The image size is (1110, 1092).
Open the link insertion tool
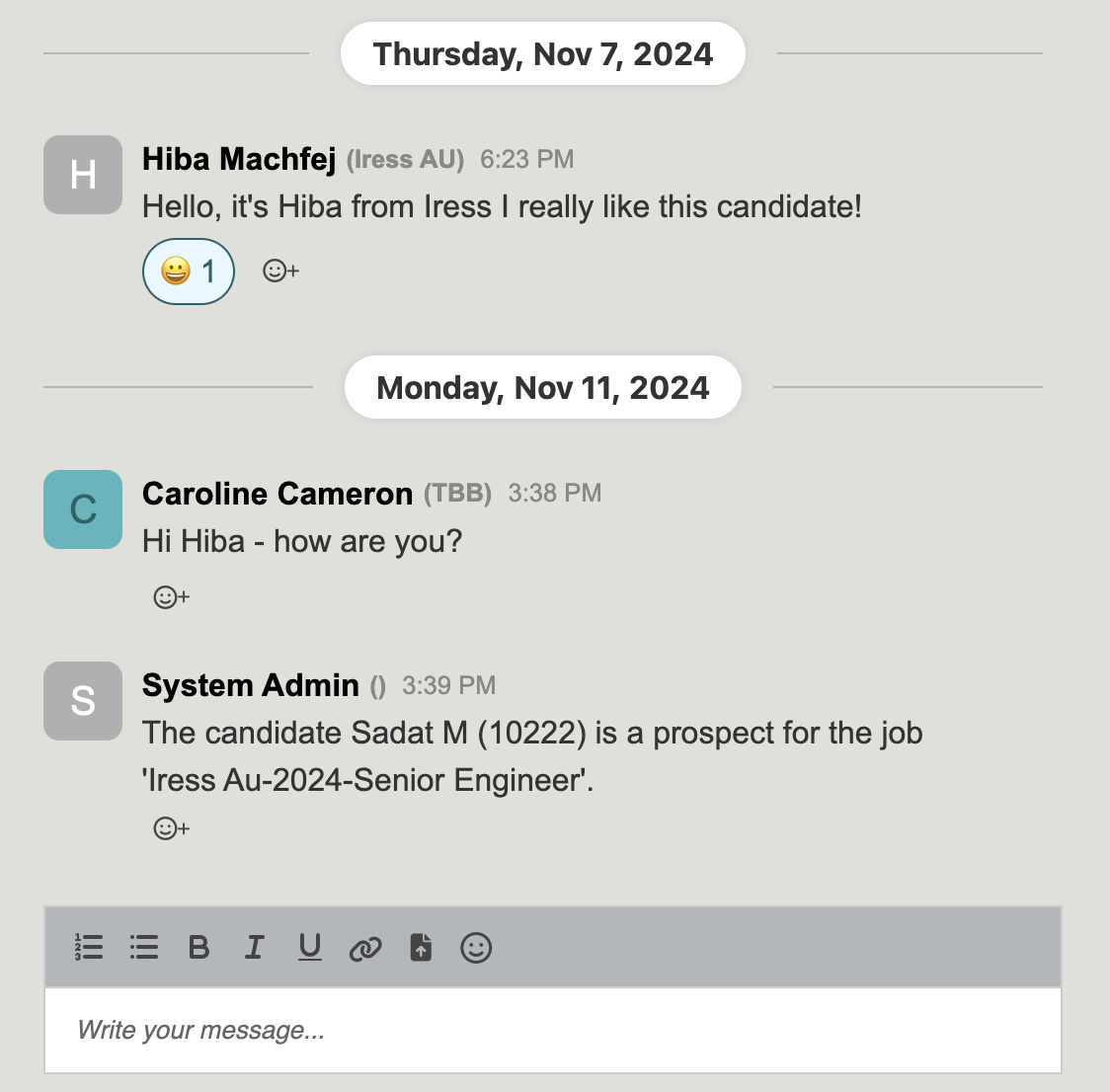pos(364,948)
